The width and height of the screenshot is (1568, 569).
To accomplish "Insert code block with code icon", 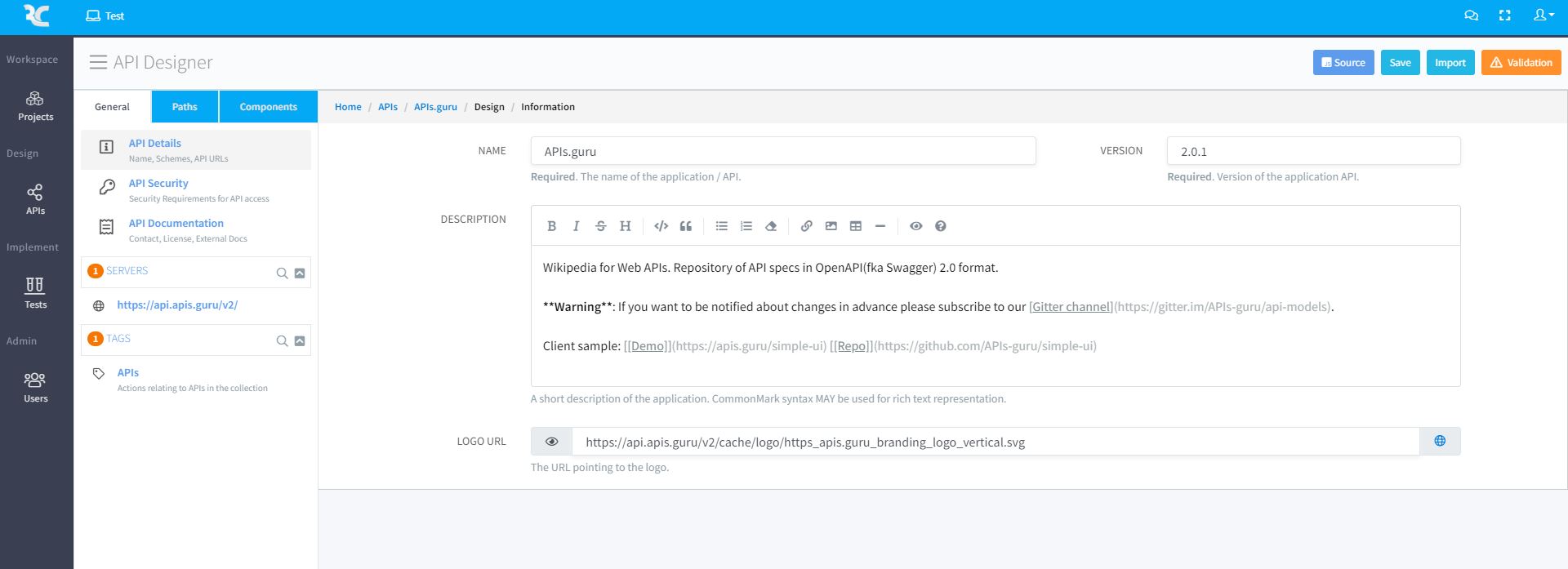I will click(661, 226).
